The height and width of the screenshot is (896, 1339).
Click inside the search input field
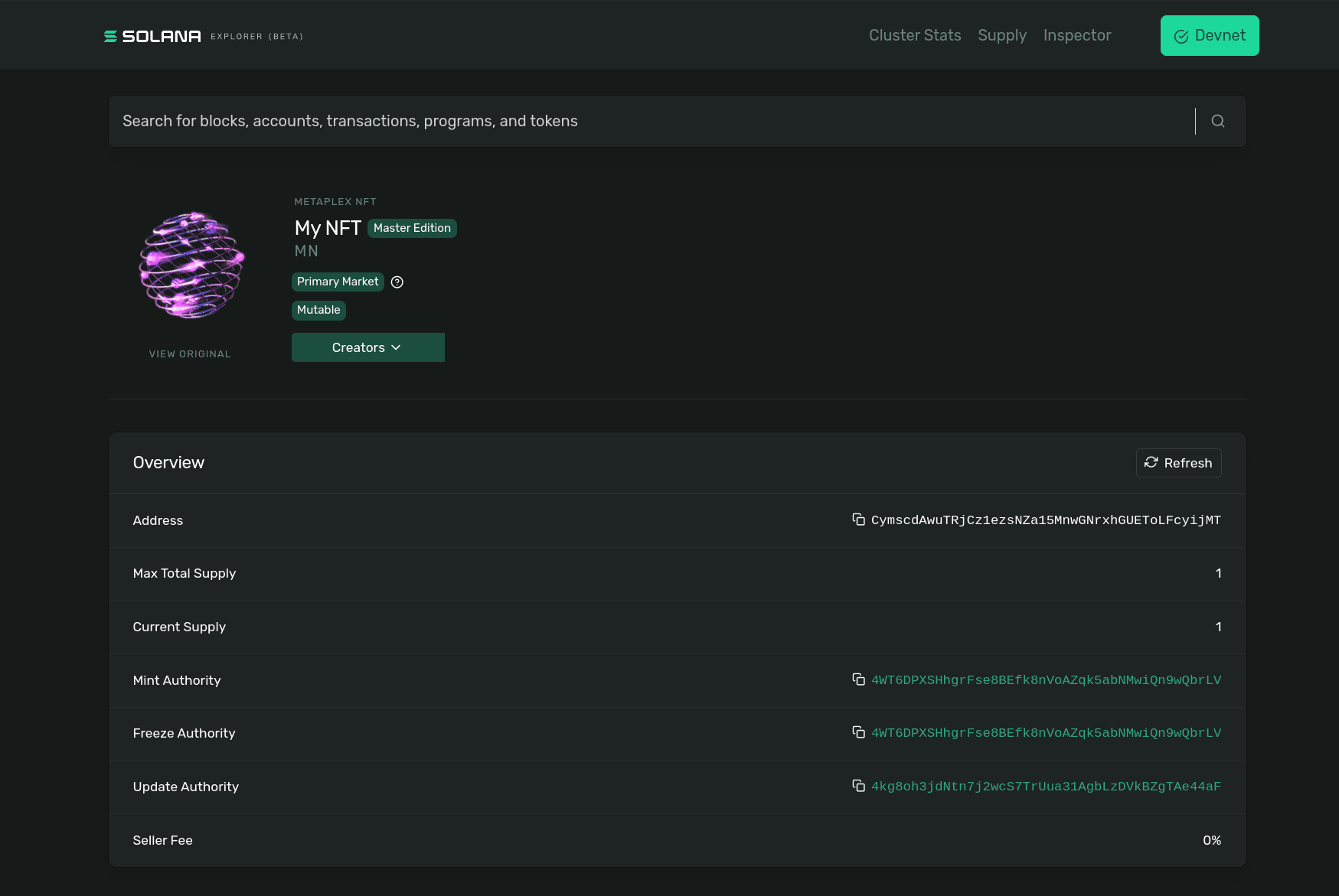pyautogui.click(x=536, y=121)
